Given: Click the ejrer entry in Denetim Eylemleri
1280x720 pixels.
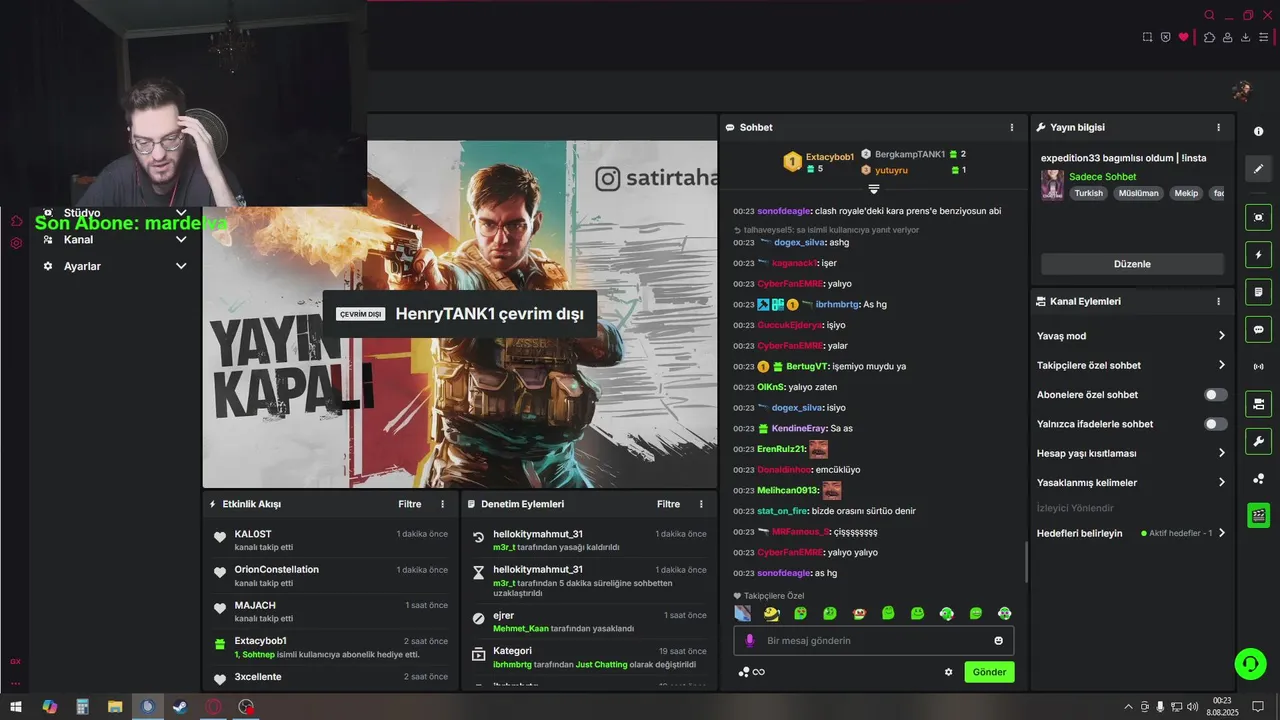Looking at the screenshot, I should point(588,621).
